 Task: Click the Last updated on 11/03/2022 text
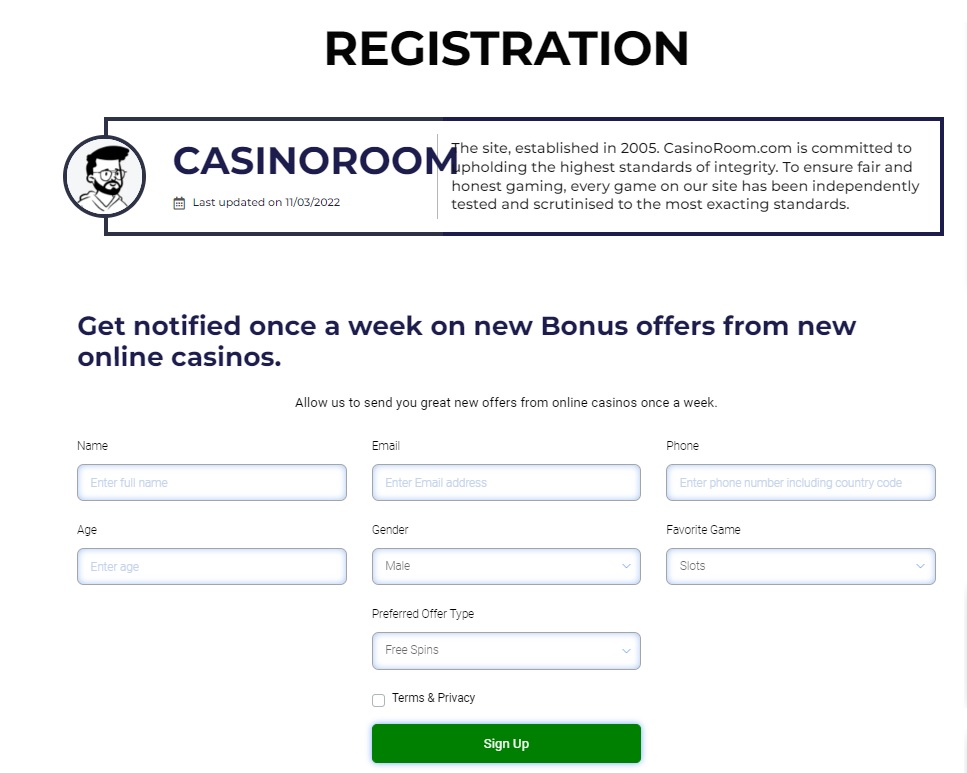(x=266, y=202)
